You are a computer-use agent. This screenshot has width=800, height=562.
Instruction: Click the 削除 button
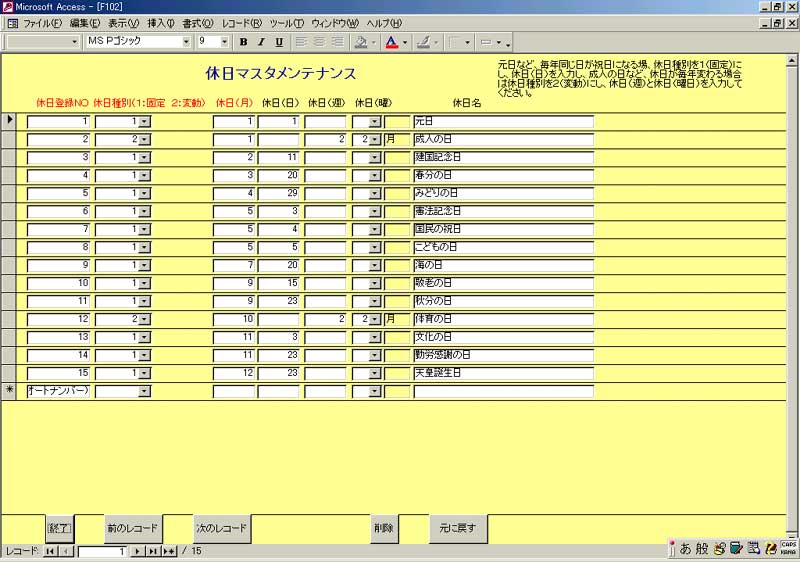[x=384, y=528]
